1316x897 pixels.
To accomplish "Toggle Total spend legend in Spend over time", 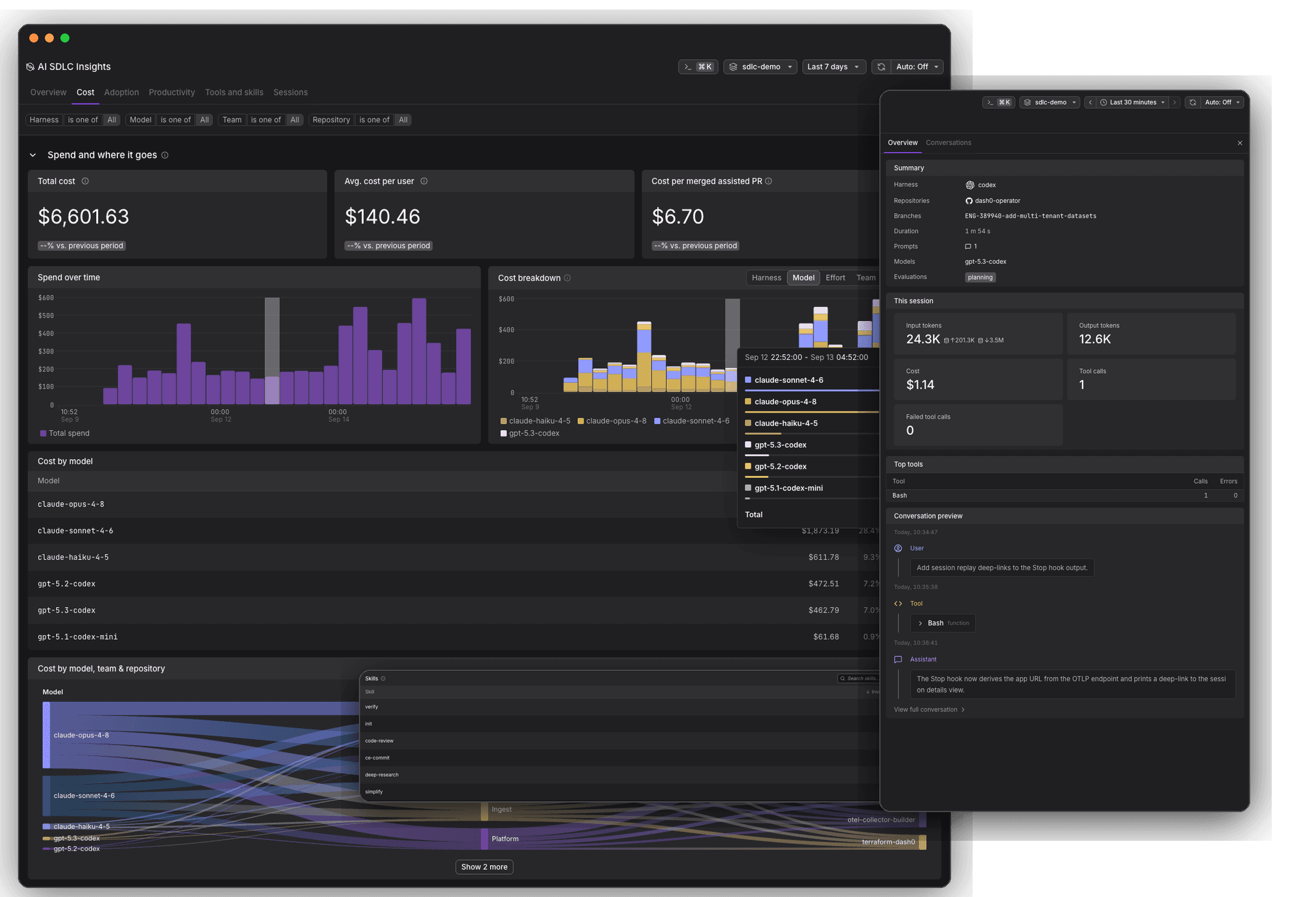I will [x=65, y=434].
